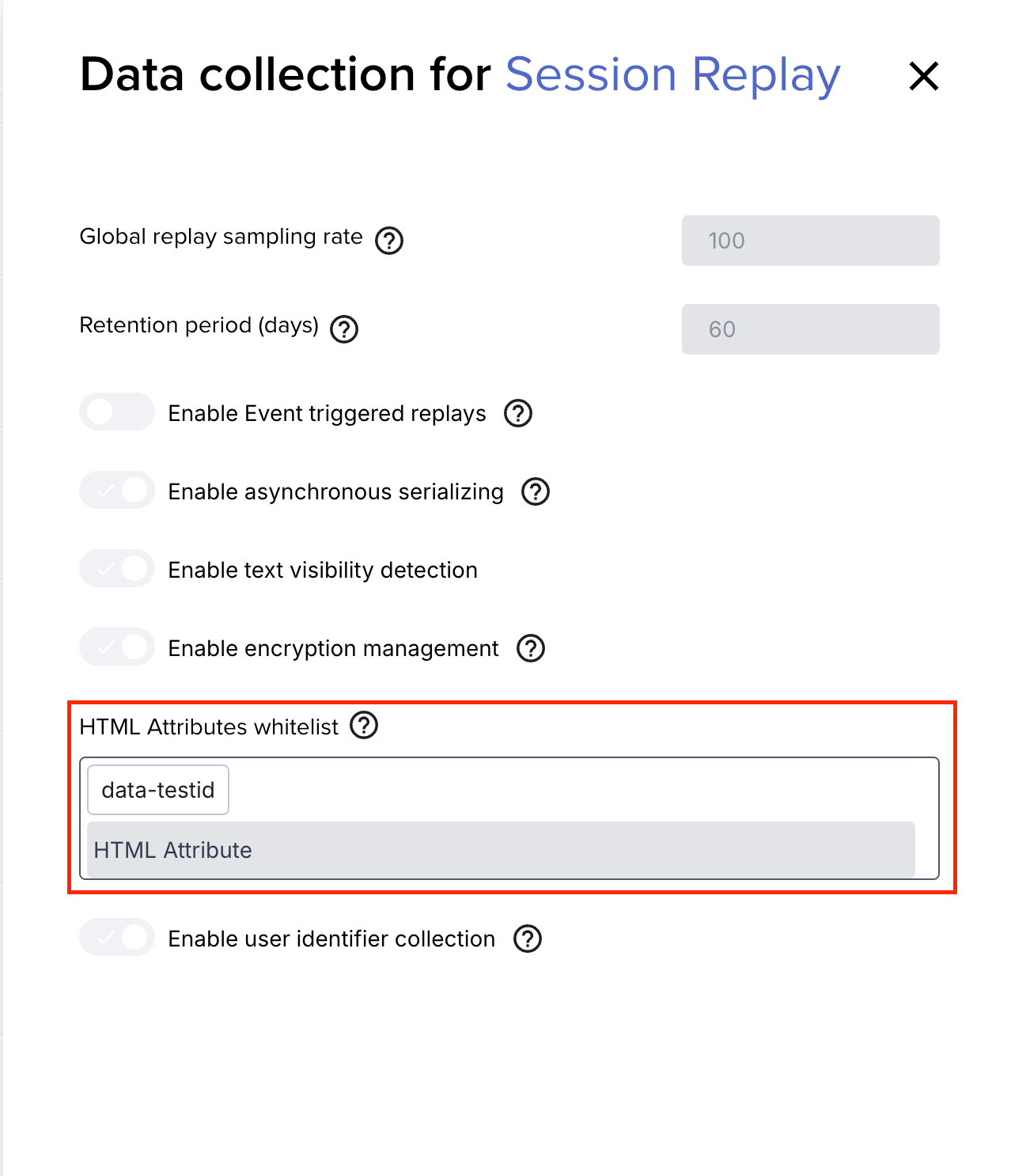The image size is (1011, 1176).
Task: Show help for encryption management
Action: pos(531,648)
